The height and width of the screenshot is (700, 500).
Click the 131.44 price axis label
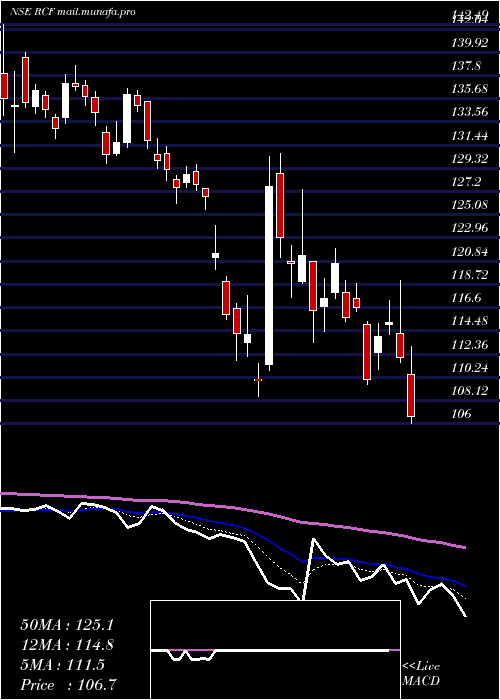pyautogui.click(x=469, y=135)
